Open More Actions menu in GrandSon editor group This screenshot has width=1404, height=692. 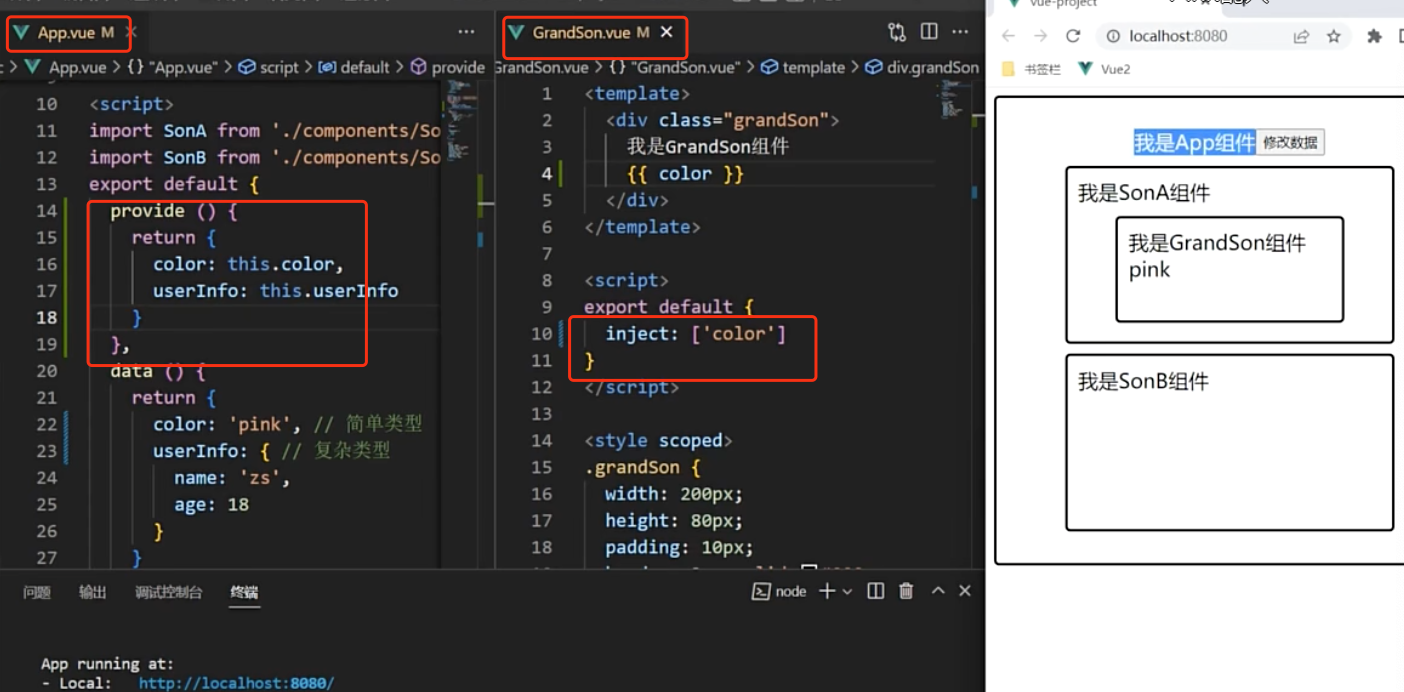960,32
